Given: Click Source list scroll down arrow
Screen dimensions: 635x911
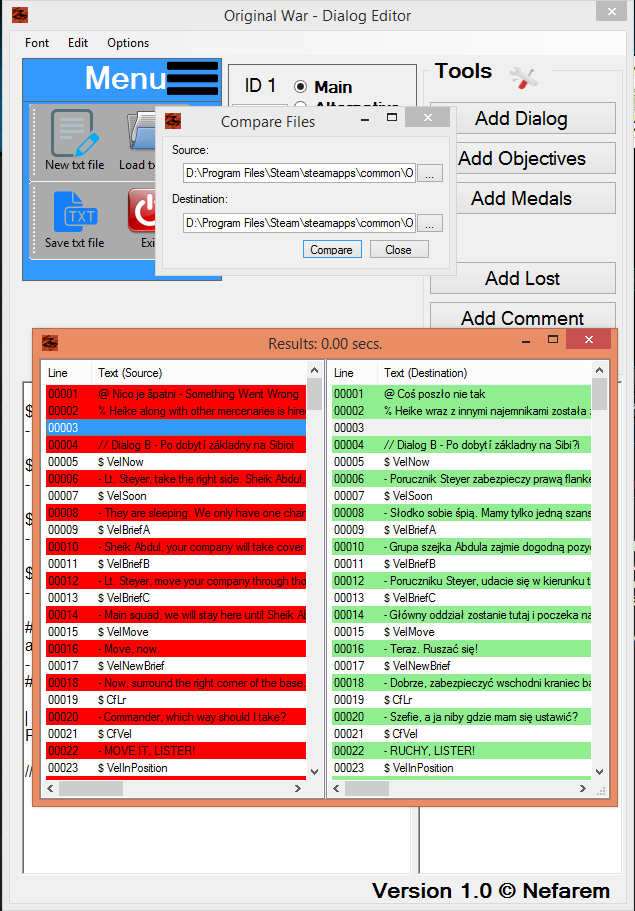Looking at the screenshot, I should pyautogui.click(x=314, y=772).
